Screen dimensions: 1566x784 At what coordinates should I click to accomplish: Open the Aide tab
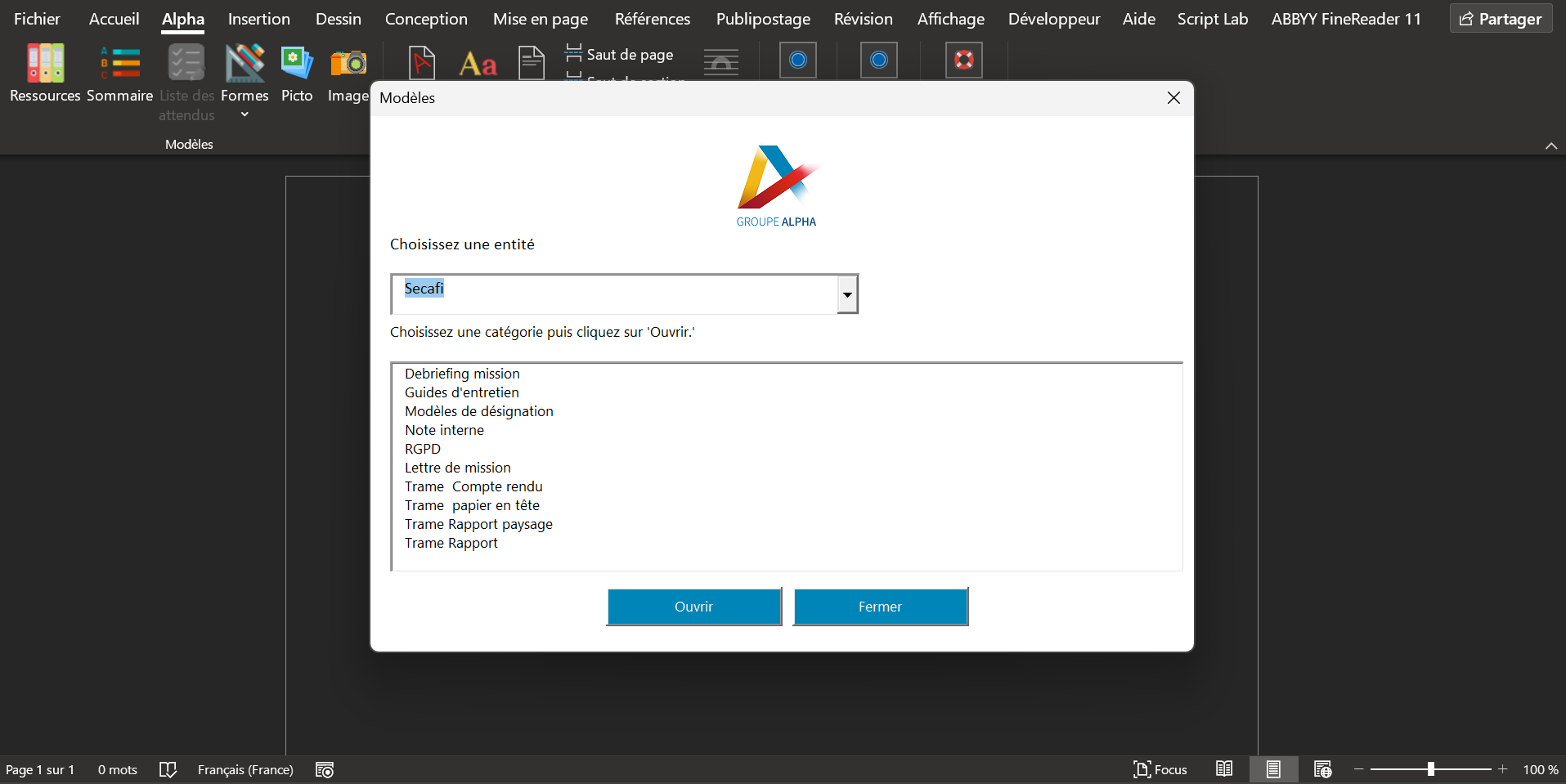pos(1139,19)
